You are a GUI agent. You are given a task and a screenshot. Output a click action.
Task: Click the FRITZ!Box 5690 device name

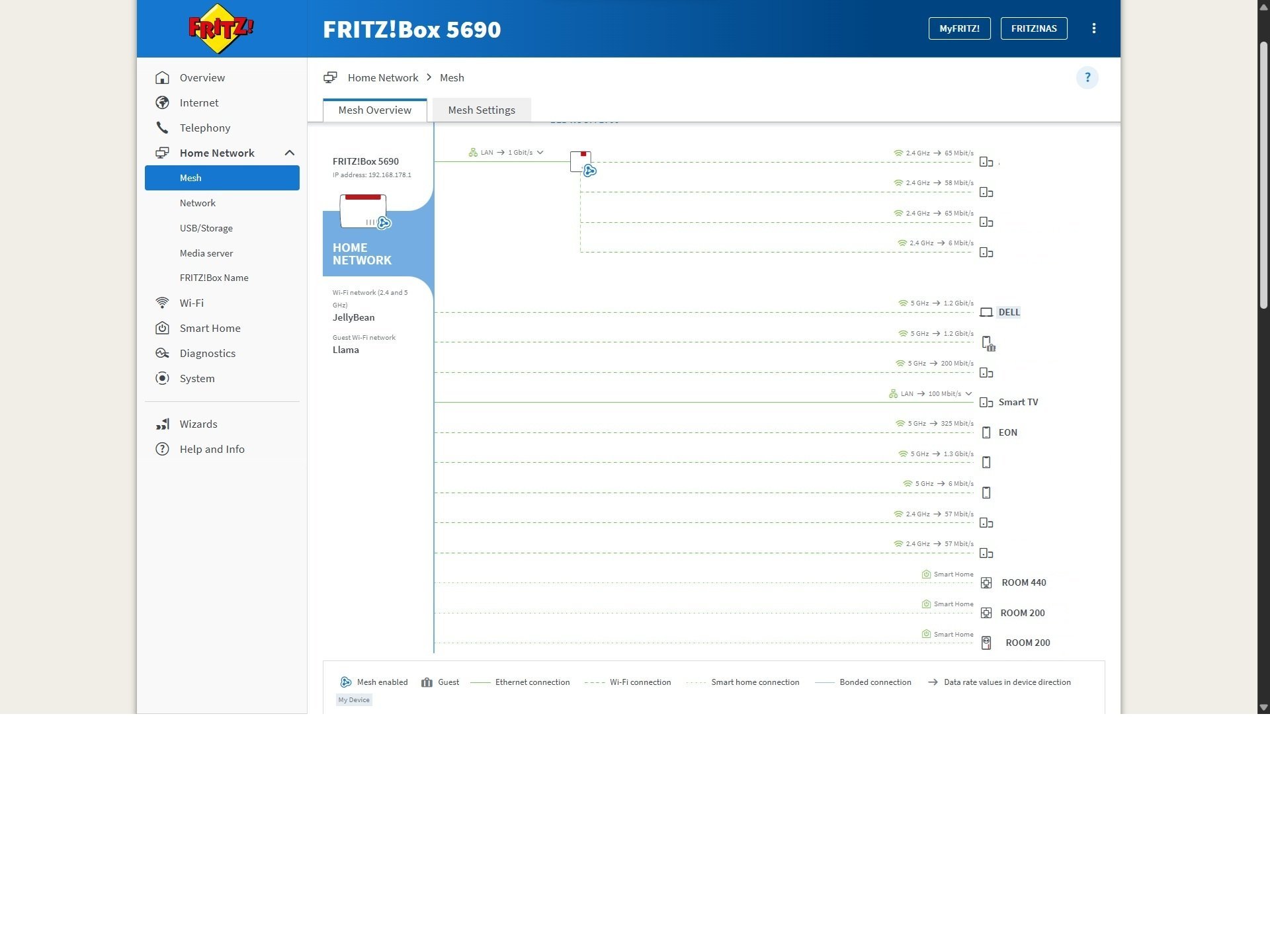[x=366, y=161]
